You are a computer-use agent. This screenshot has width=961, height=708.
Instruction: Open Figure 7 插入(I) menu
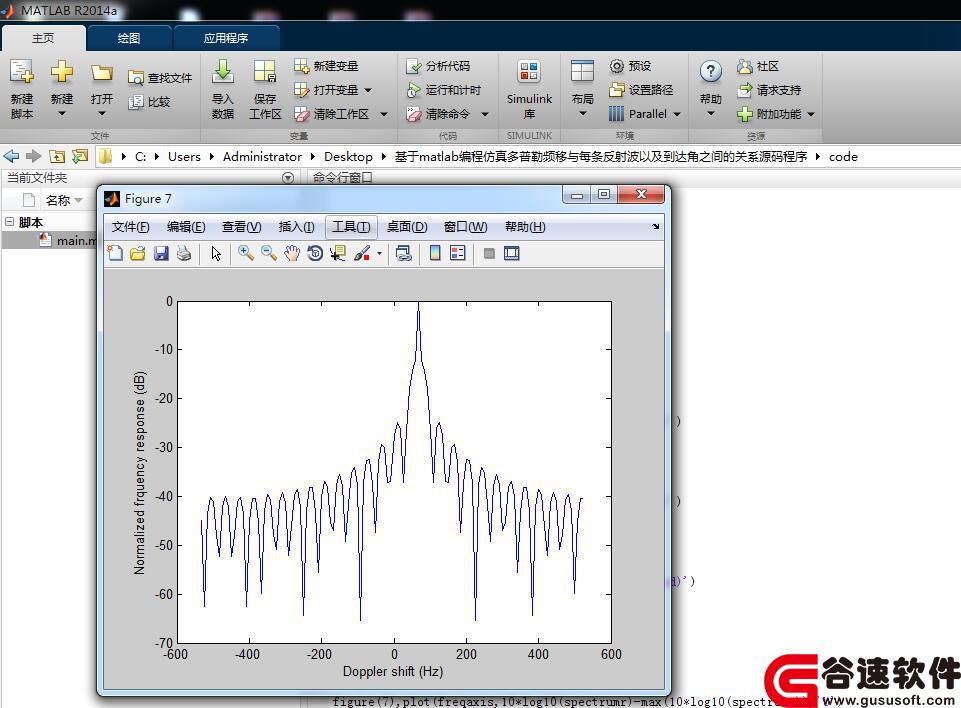point(297,227)
